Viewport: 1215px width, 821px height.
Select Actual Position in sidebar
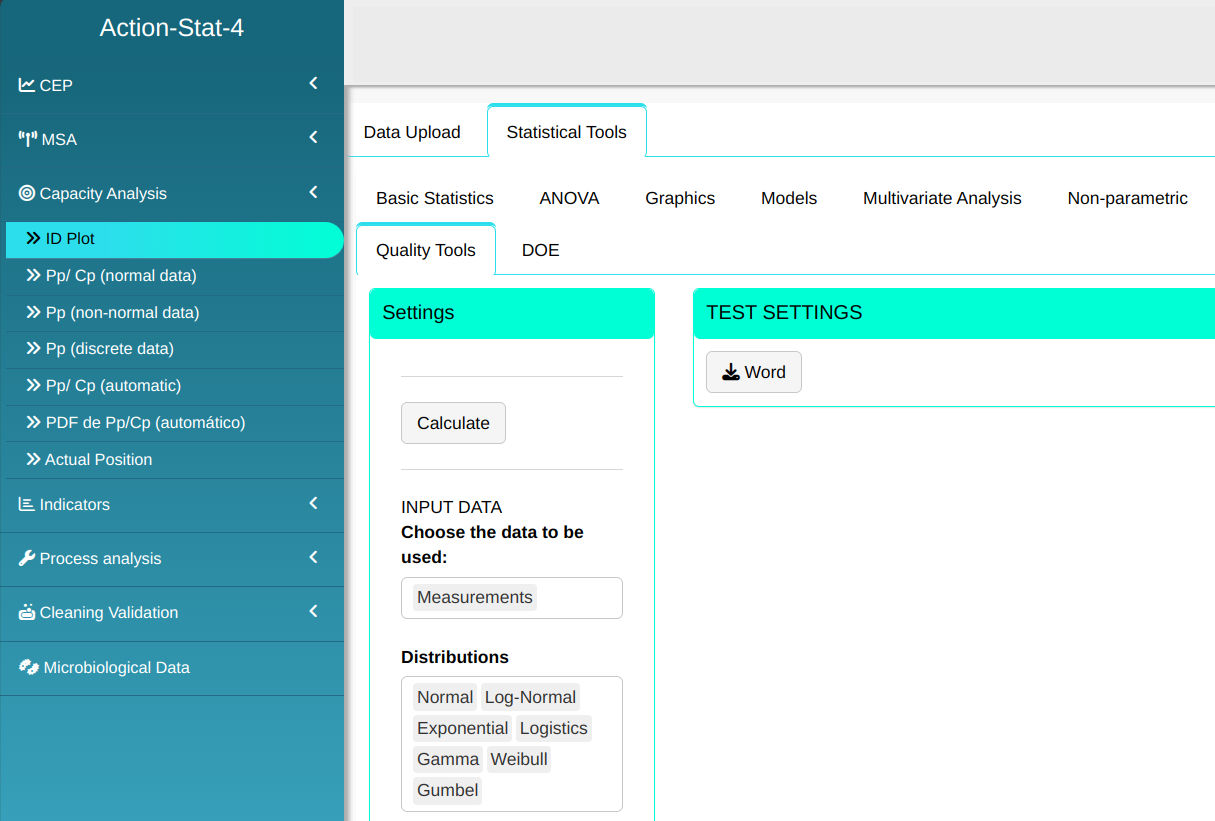click(98, 460)
